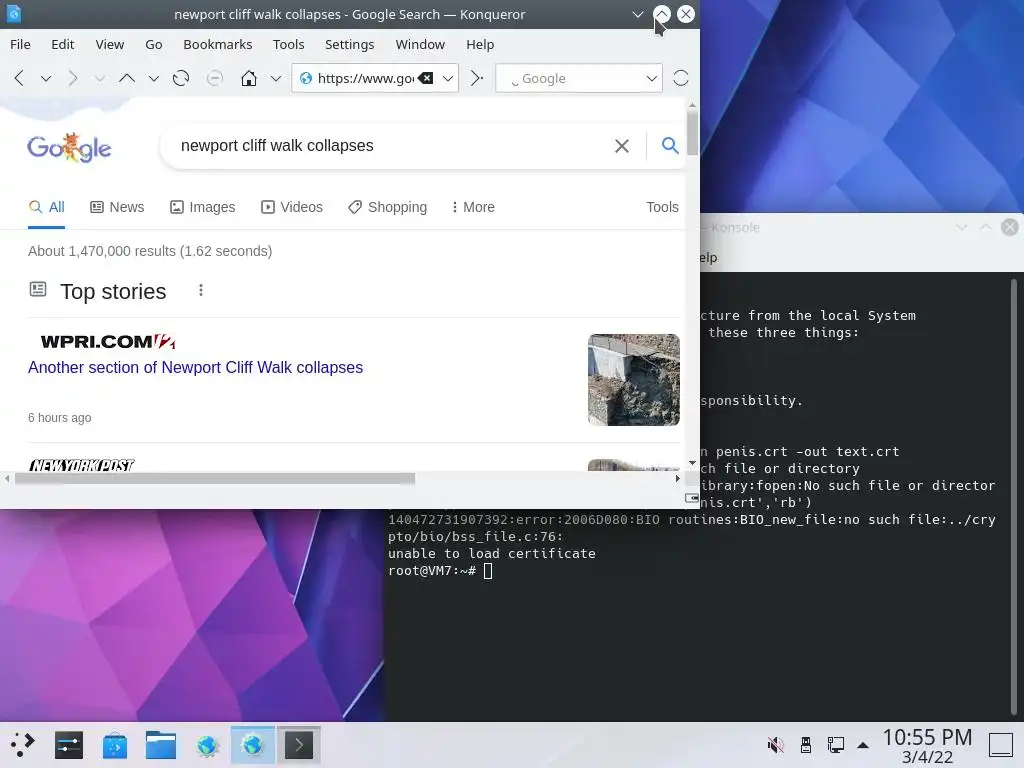Open the Settings menu
The height and width of the screenshot is (768, 1024).
[x=349, y=44]
